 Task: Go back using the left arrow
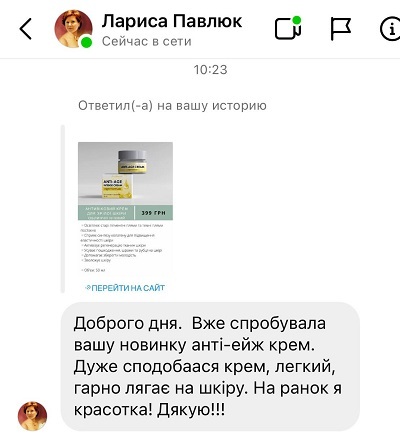pos(26,29)
